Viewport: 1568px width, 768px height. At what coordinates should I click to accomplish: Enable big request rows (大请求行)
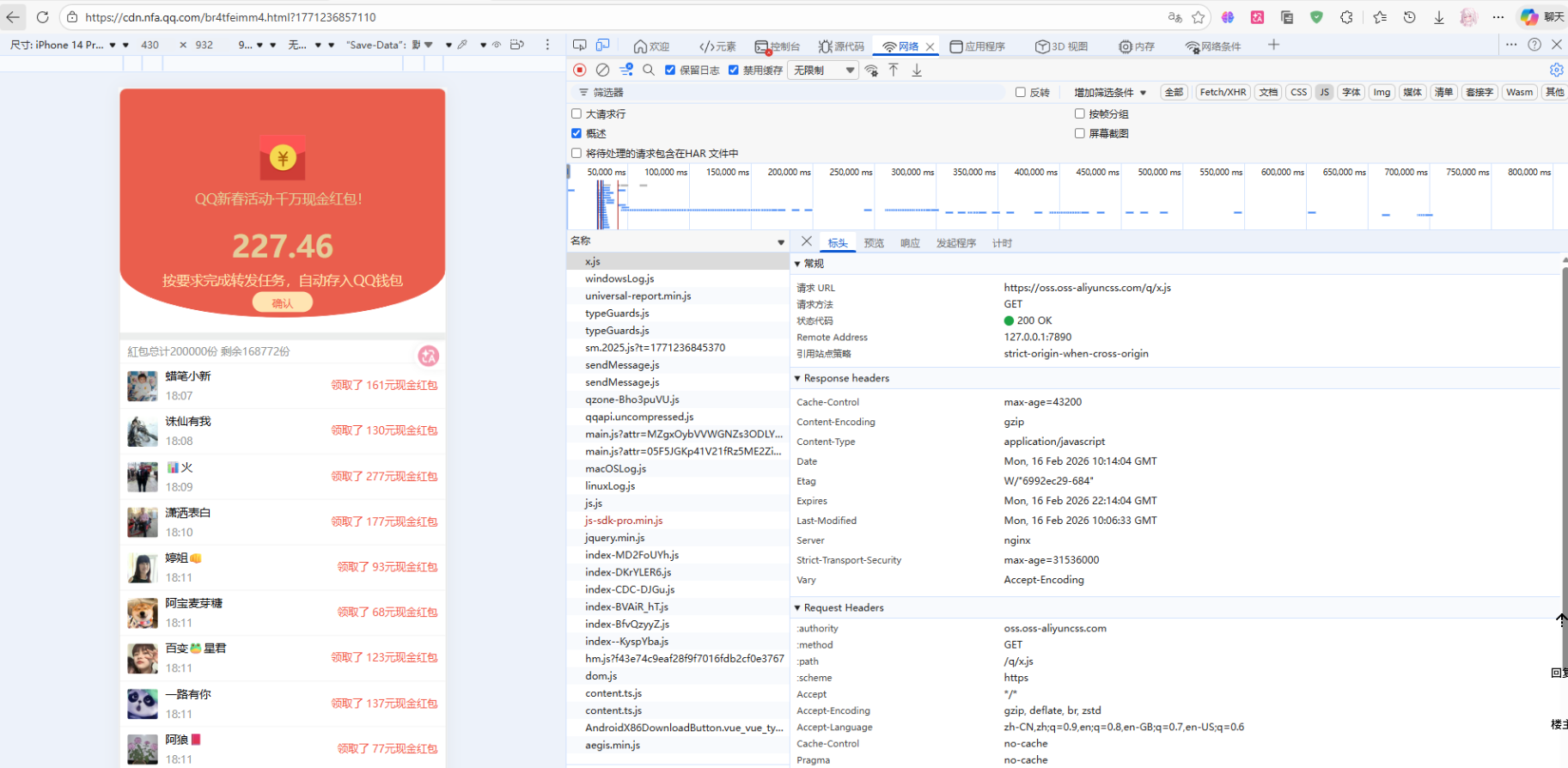coord(577,113)
